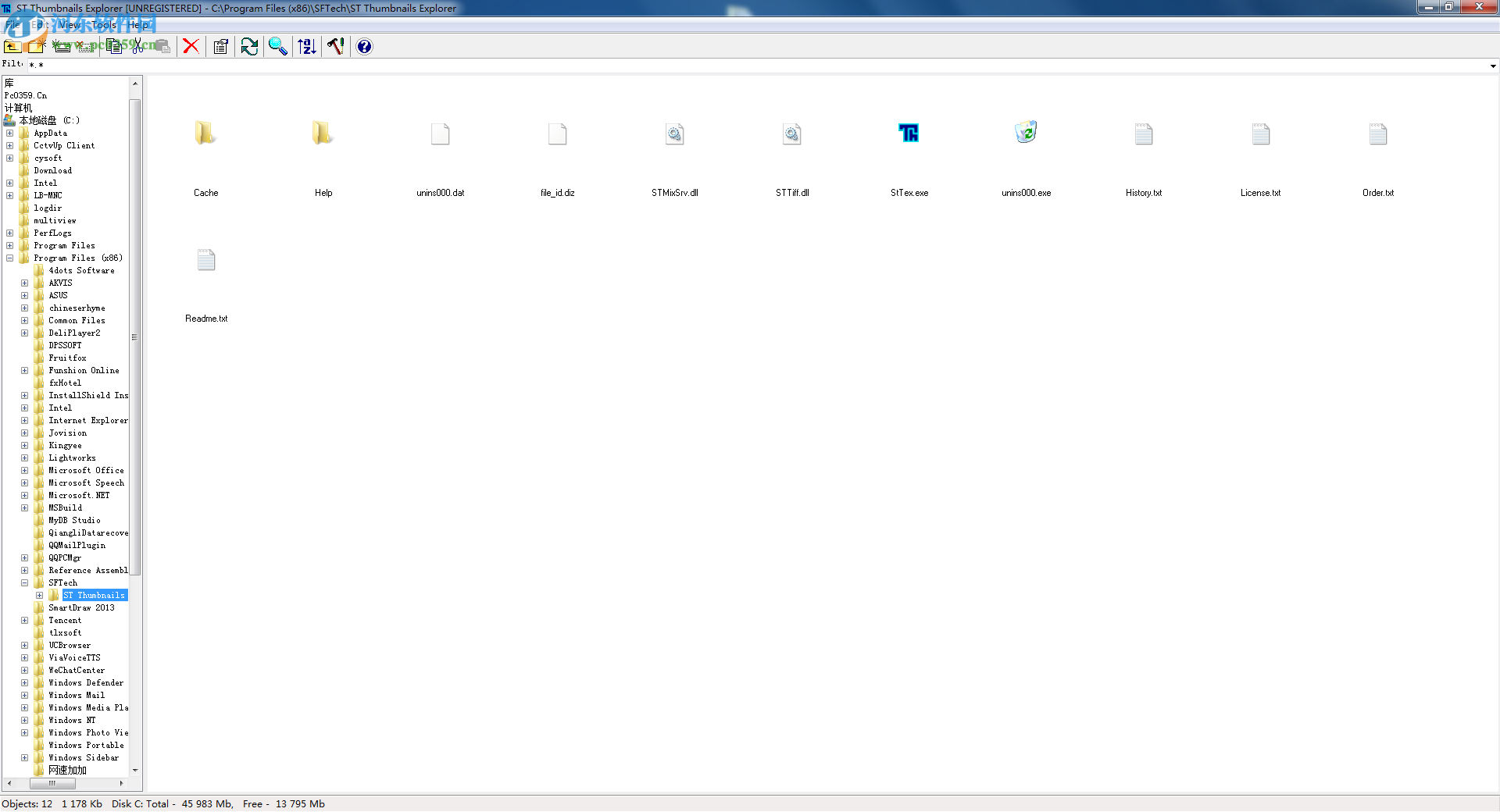This screenshot has width=1500, height=812.
Task: Select the License.txt file icon
Action: coord(1261,134)
